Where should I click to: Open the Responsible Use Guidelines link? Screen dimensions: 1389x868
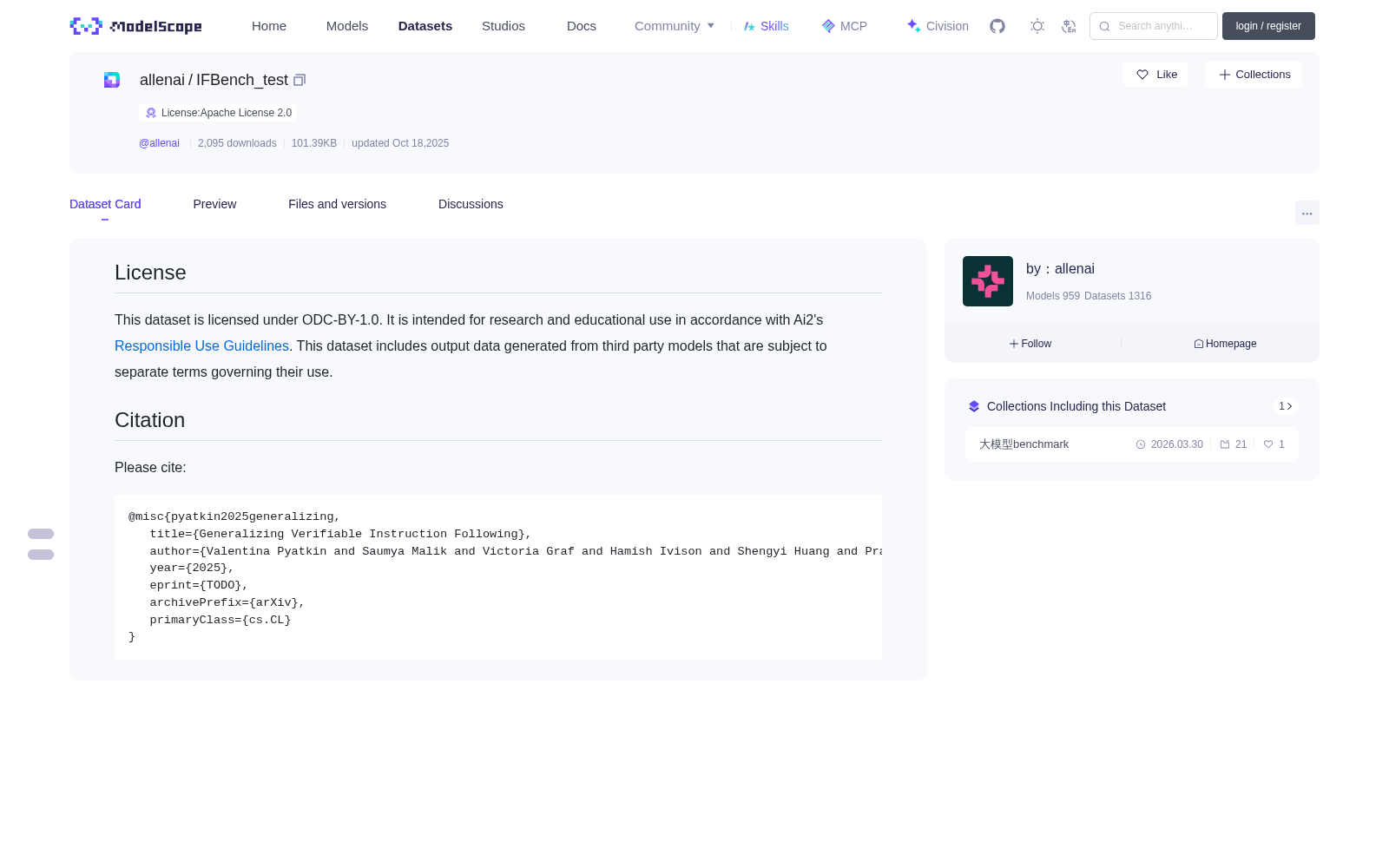[201, 345]
